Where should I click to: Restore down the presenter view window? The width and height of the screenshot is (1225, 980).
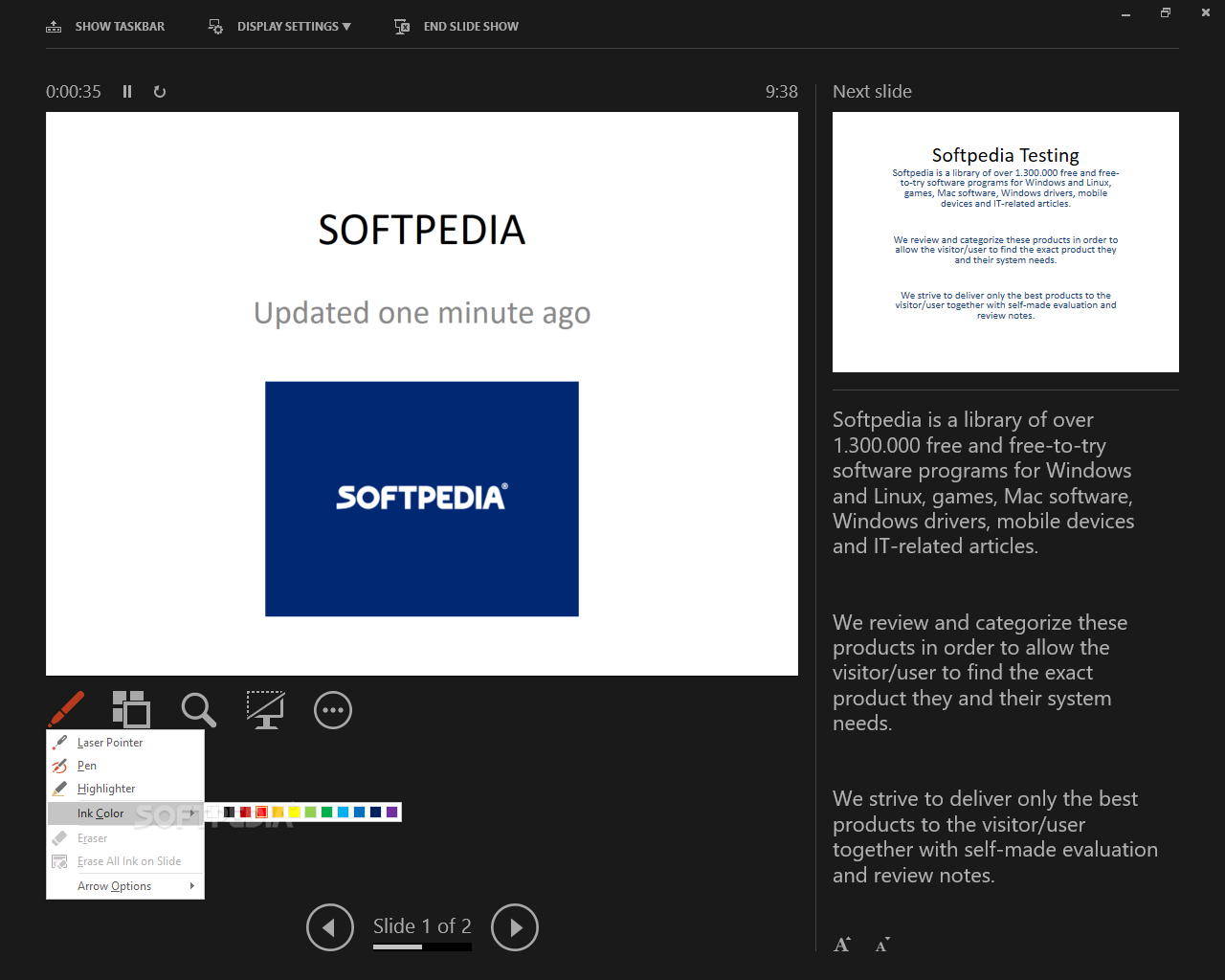pos(1165,12)
